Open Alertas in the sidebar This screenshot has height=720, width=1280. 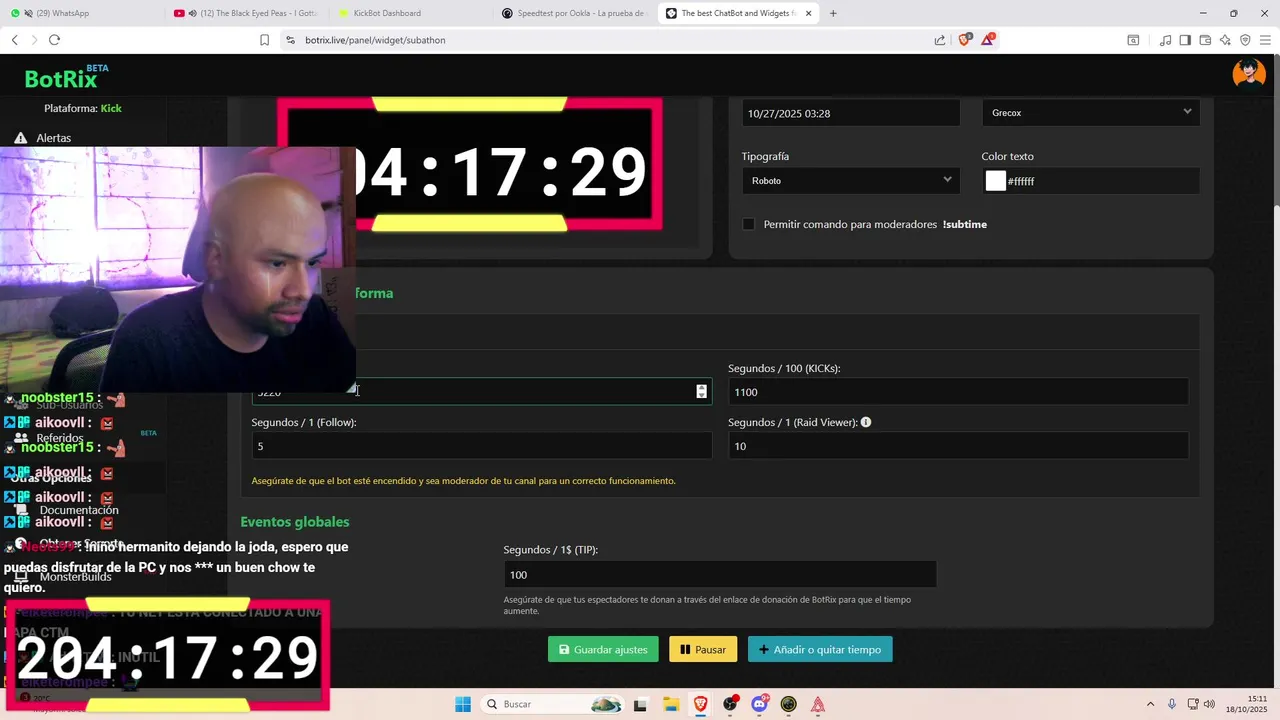[x=54, y=138]
